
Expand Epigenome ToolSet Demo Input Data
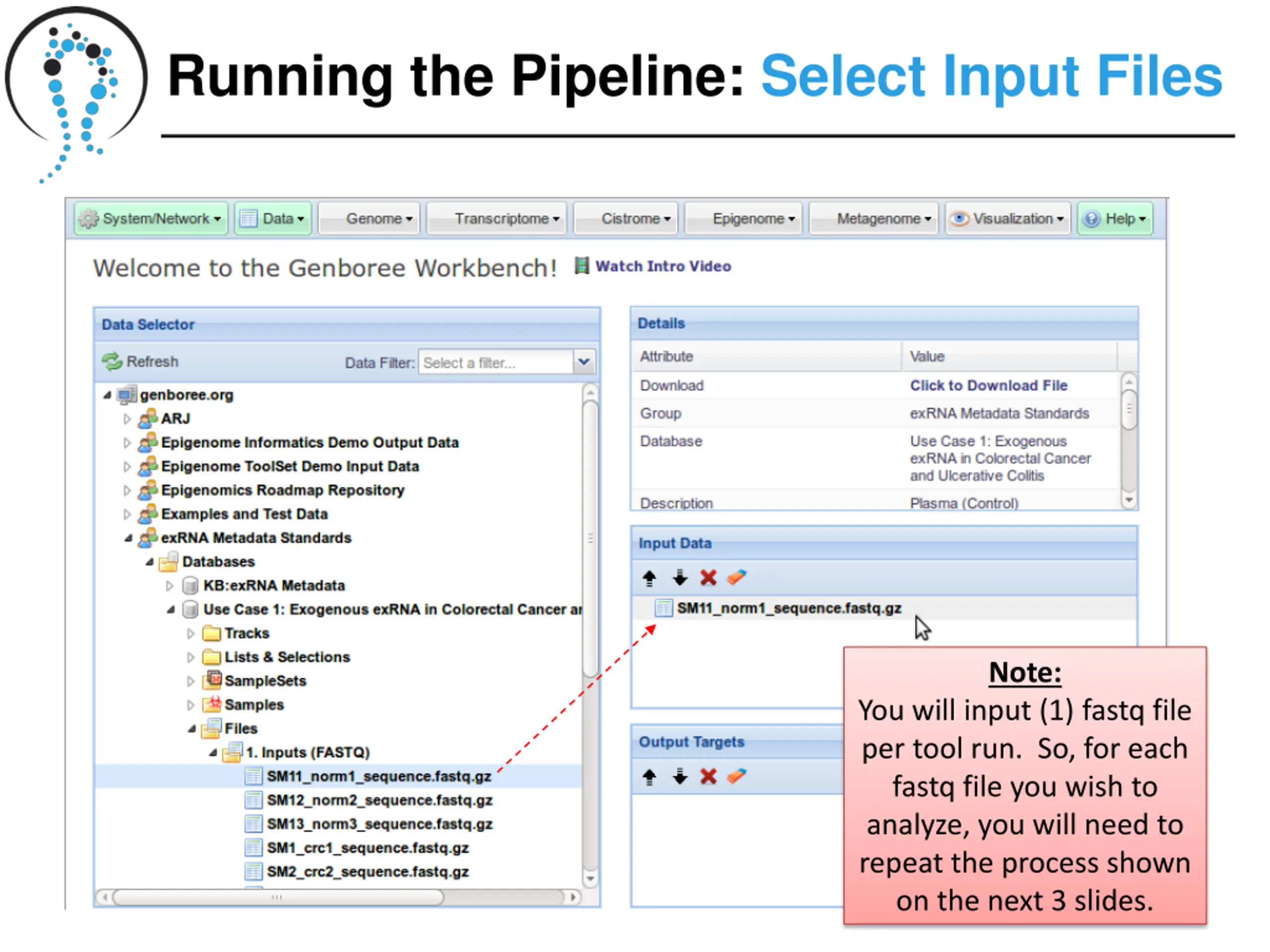[127, 467]
